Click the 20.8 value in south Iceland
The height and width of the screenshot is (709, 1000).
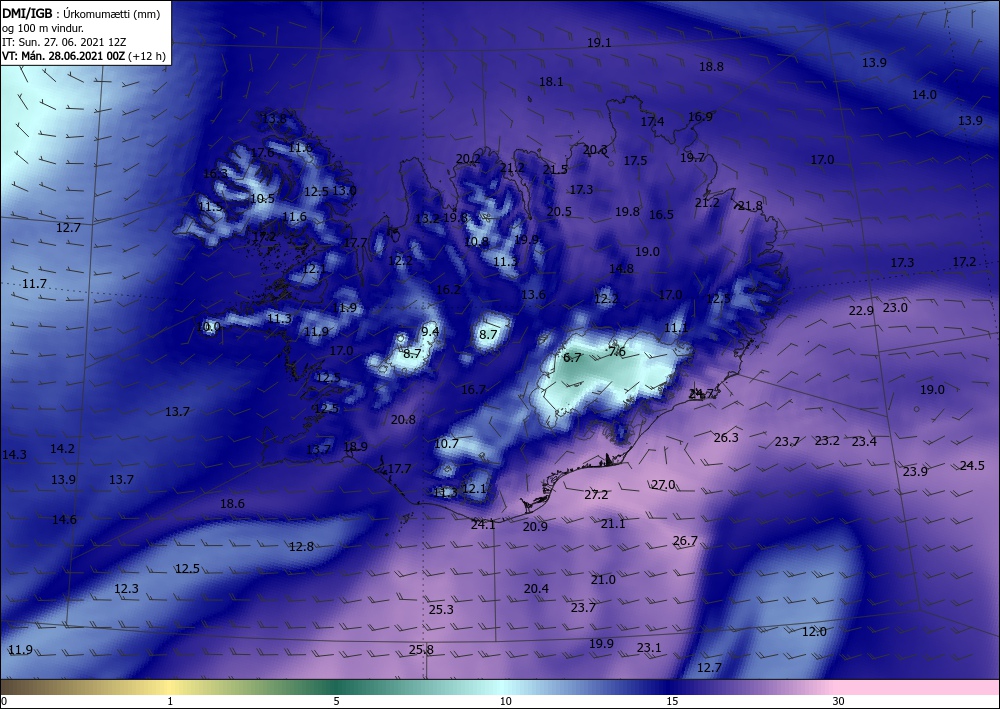403,420
